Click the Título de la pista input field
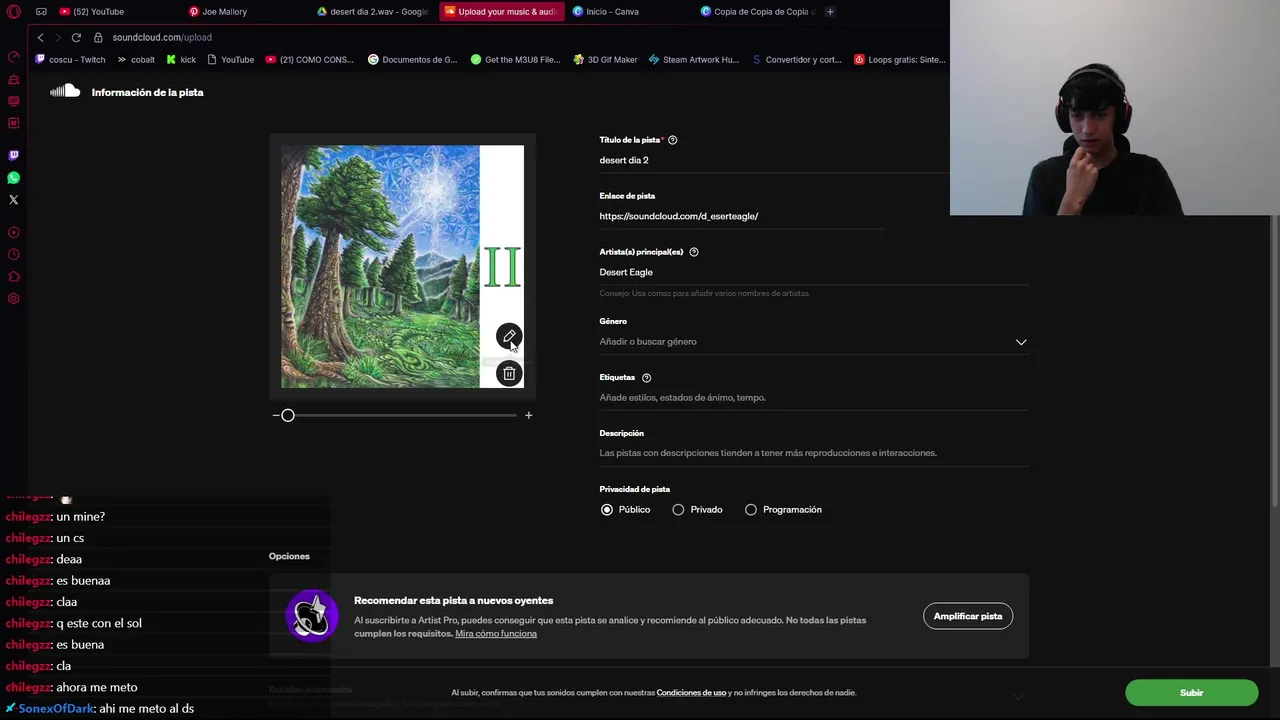1280x720 pixels. pos(775,160)
